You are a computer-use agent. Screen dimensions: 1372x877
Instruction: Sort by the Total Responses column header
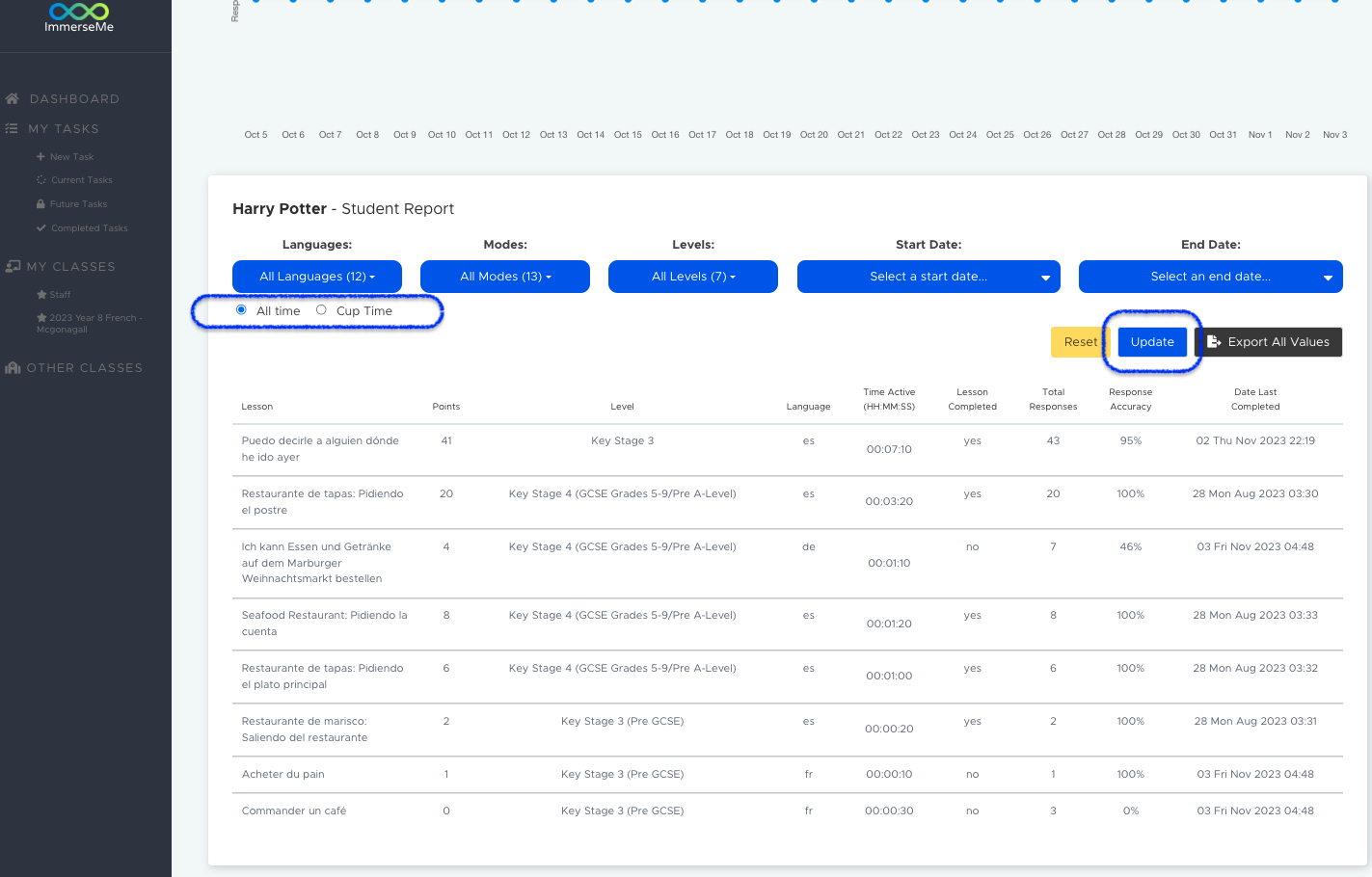1053,399
